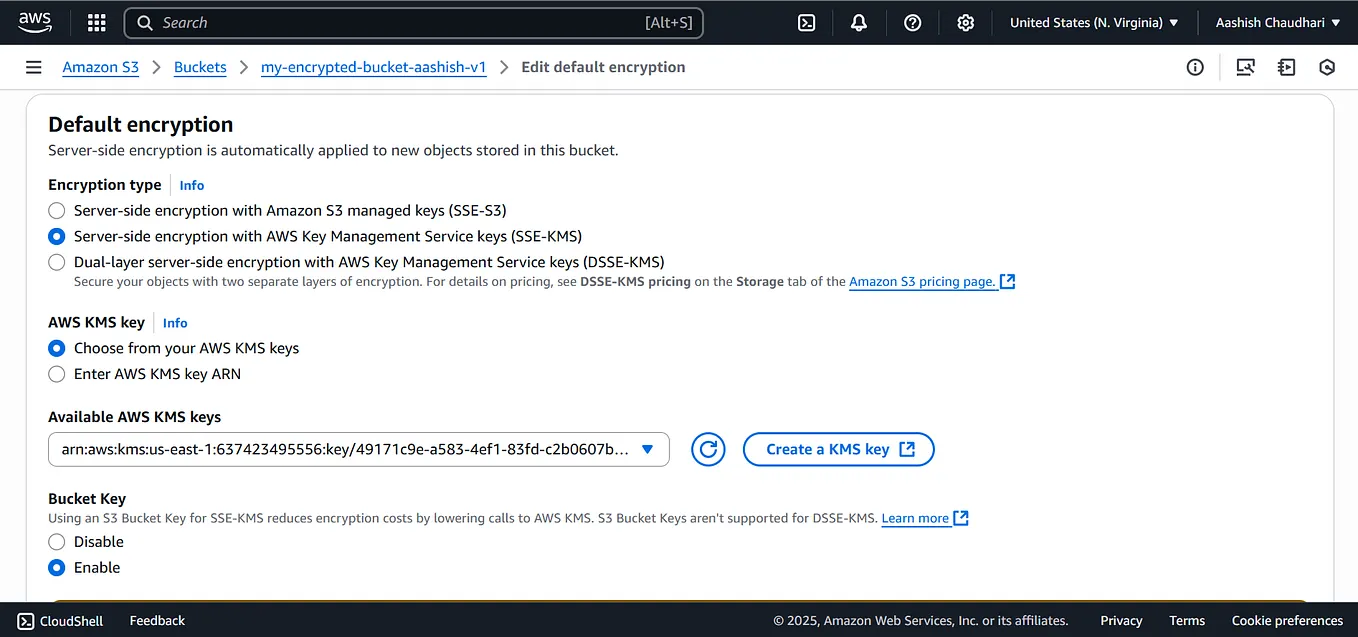The image size is (1358, 637).
Task: Click the info circle near the breadcrumb
Action: coord(1195,67)
